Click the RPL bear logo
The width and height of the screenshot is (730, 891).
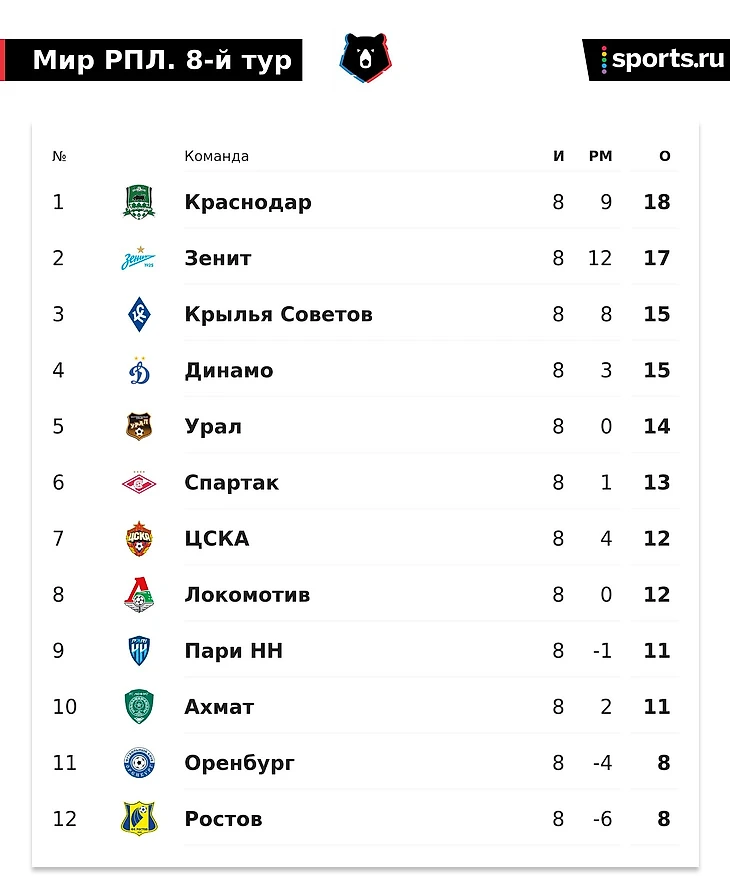(365, 58)
